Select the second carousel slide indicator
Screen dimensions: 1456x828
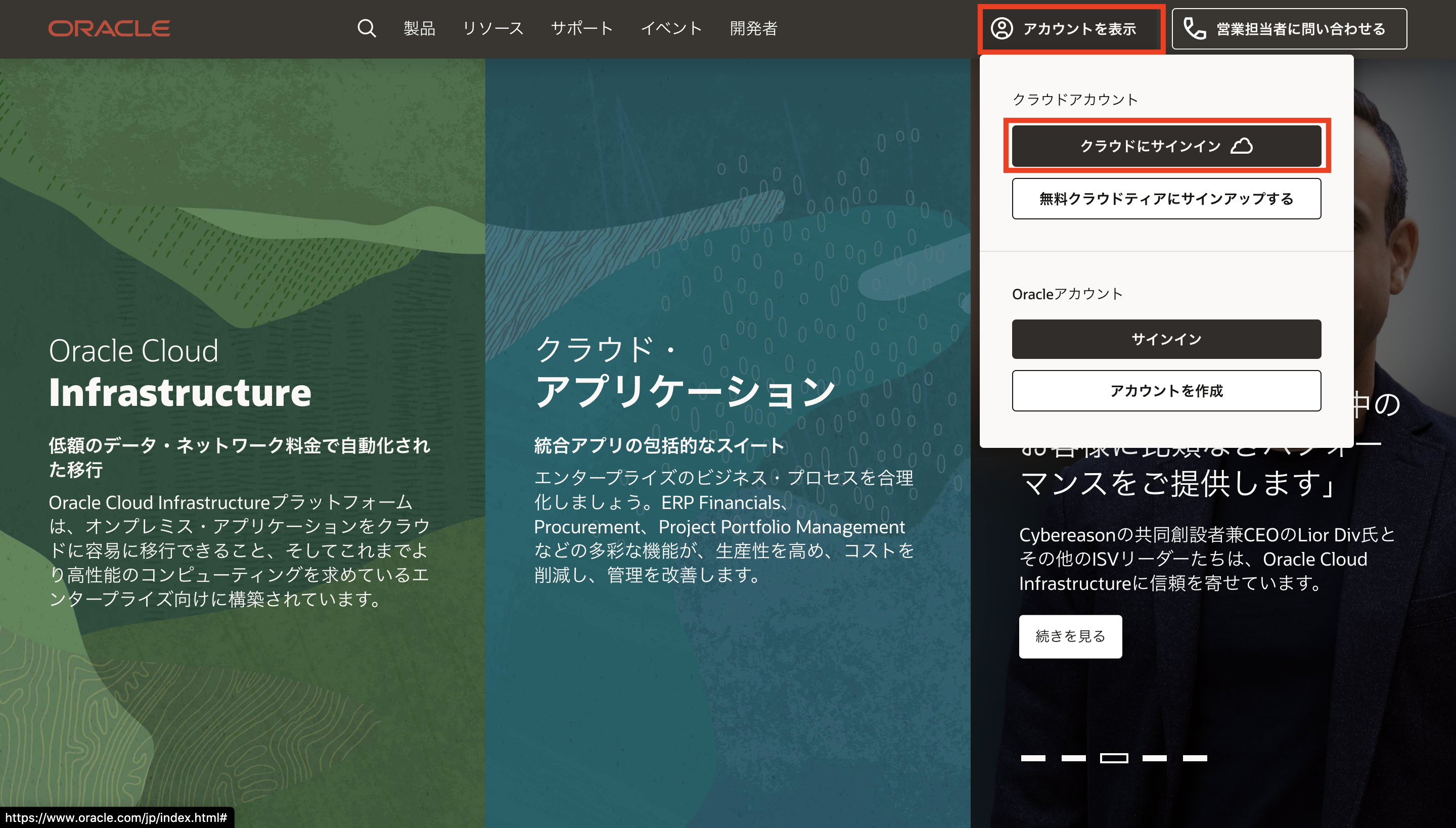click(x=1073, y=758)
